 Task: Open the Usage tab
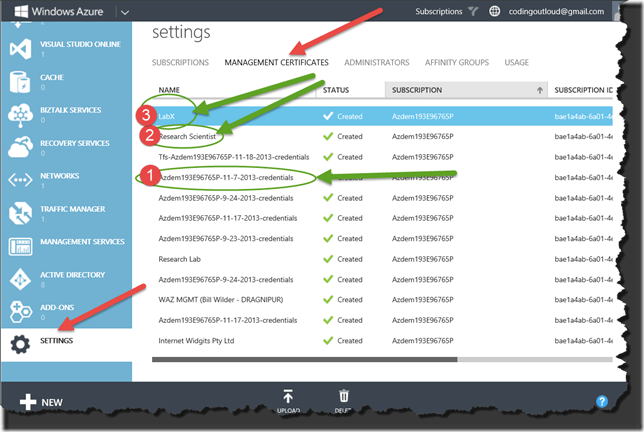pos(517,62)
